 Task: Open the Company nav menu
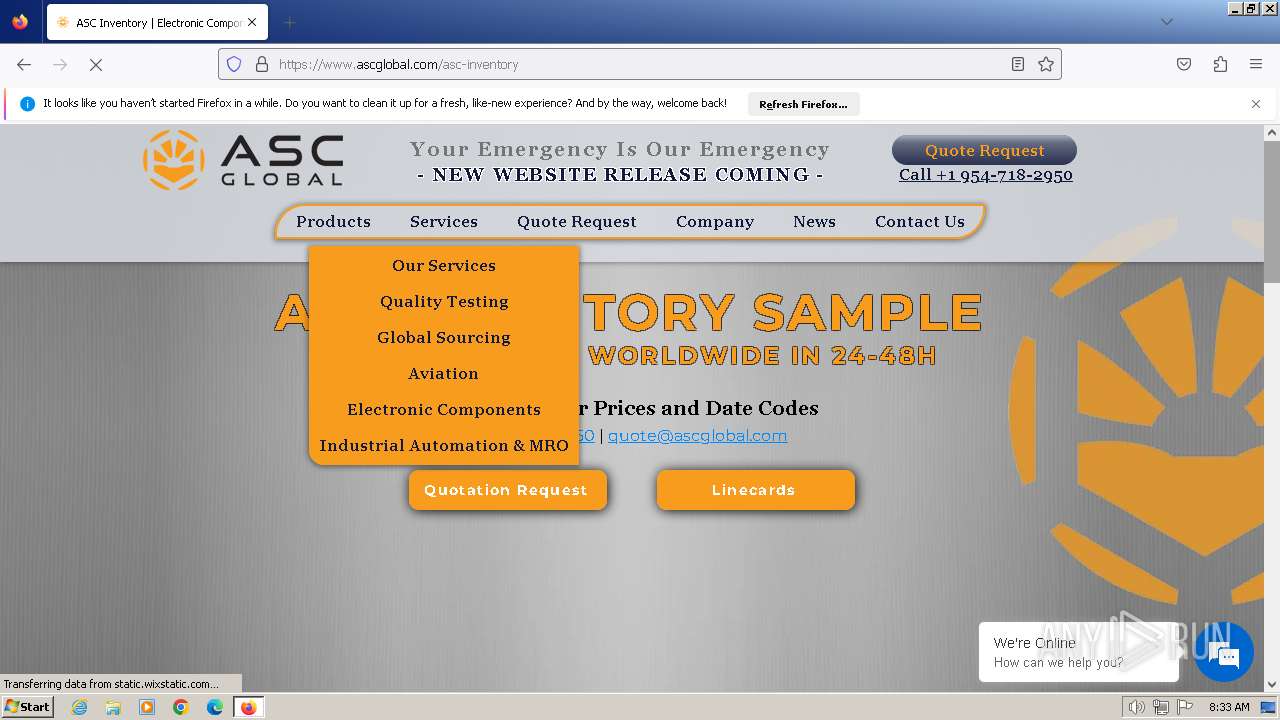coord(715,222)
